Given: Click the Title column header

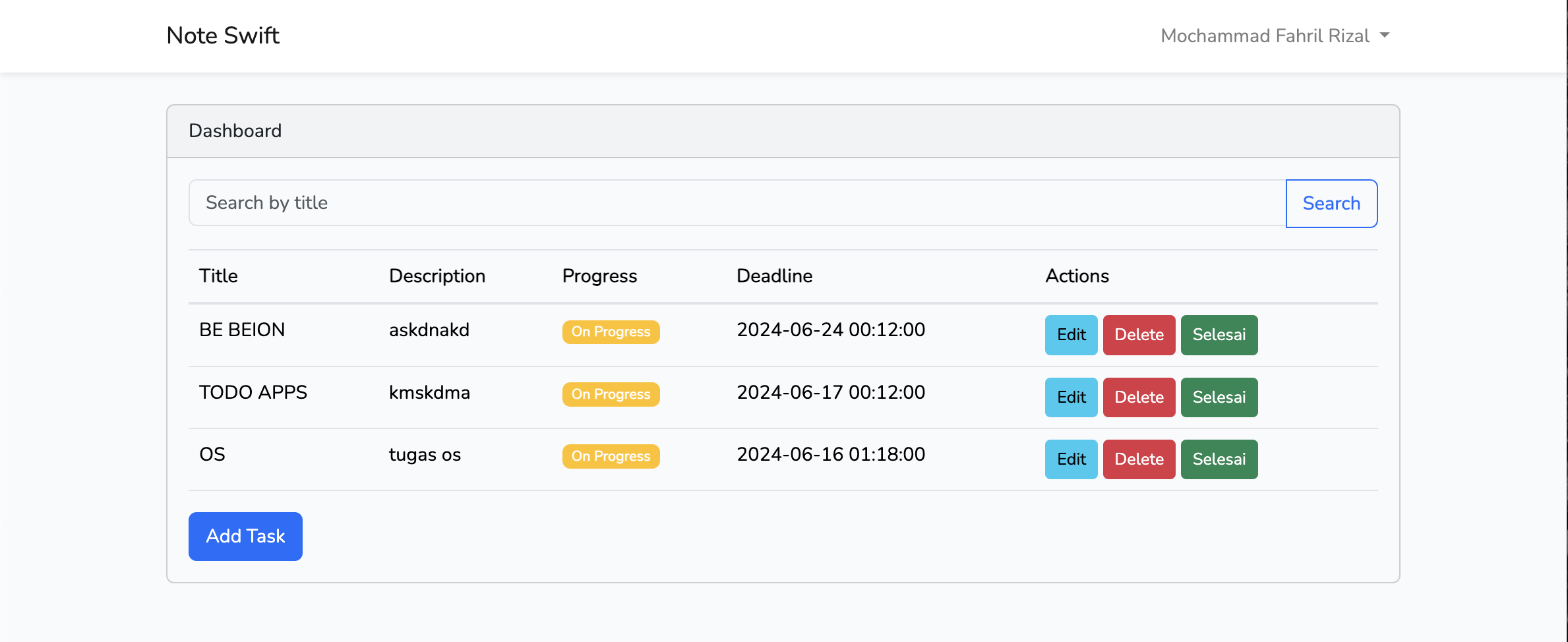Looking at the screenshot, I should (218, 276).
